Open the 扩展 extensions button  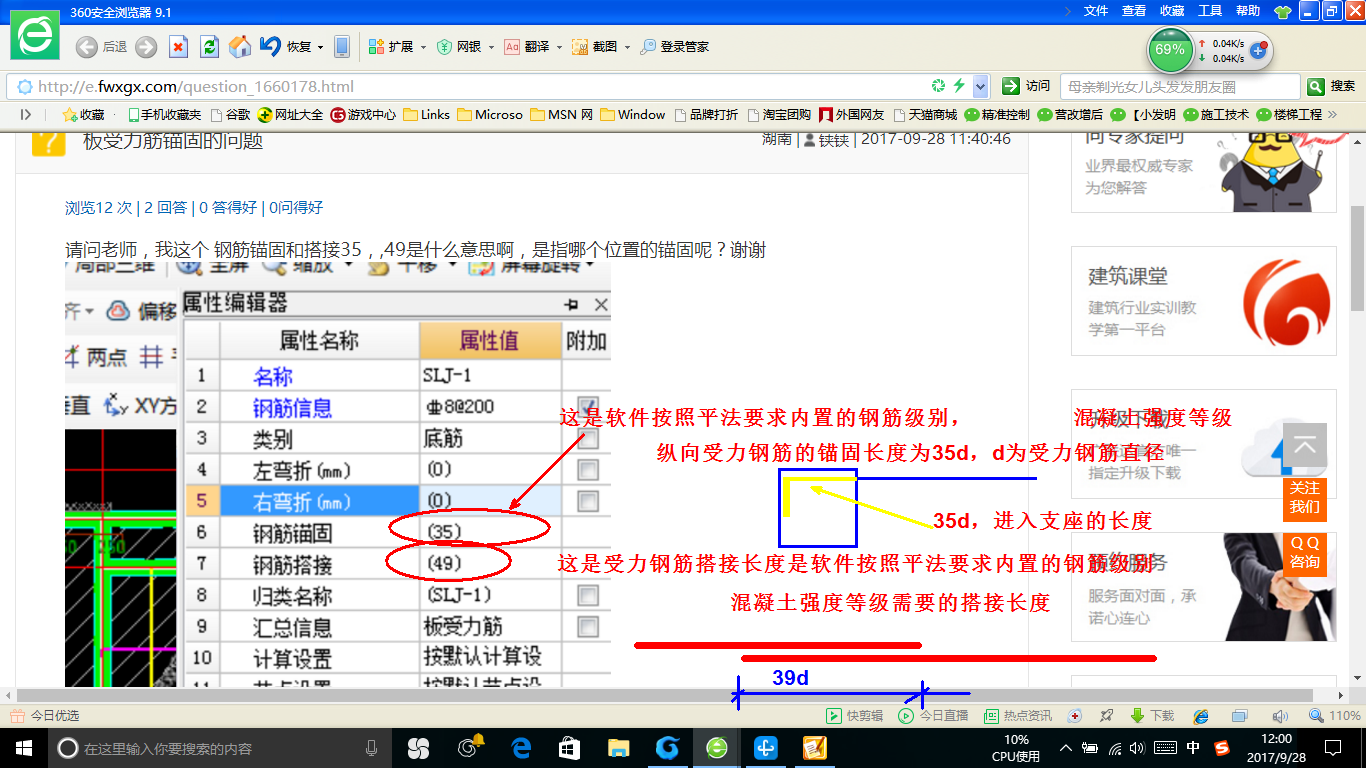(x=391, y=46)
